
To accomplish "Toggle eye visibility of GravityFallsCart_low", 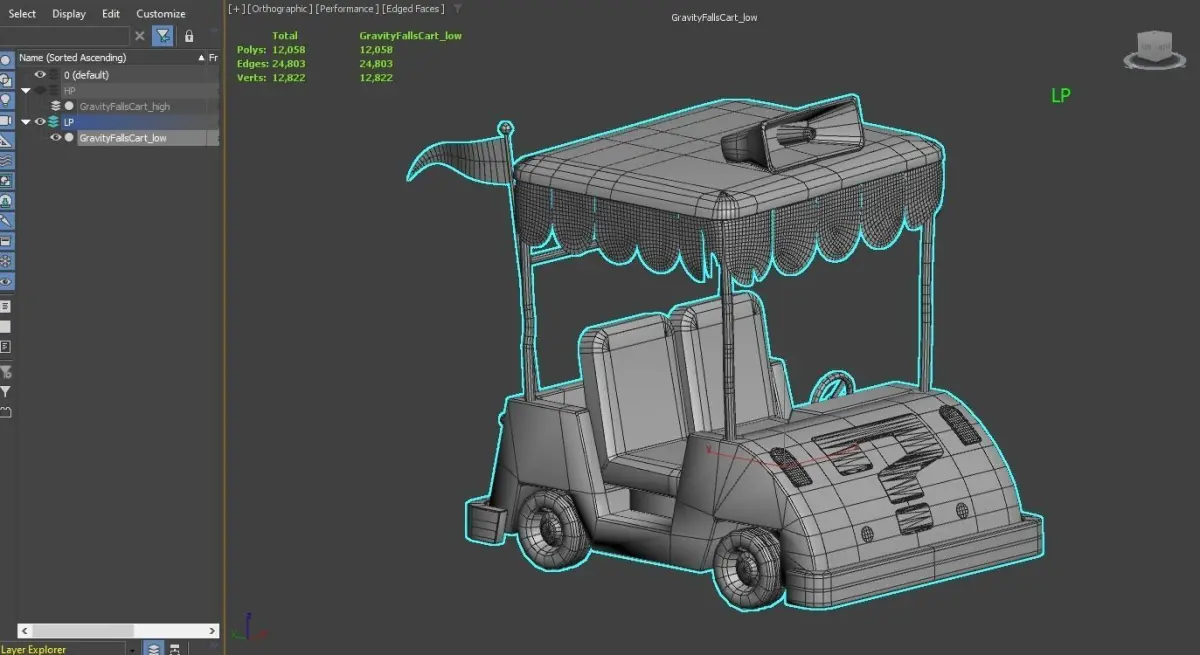I will click(x=56, y=138).
